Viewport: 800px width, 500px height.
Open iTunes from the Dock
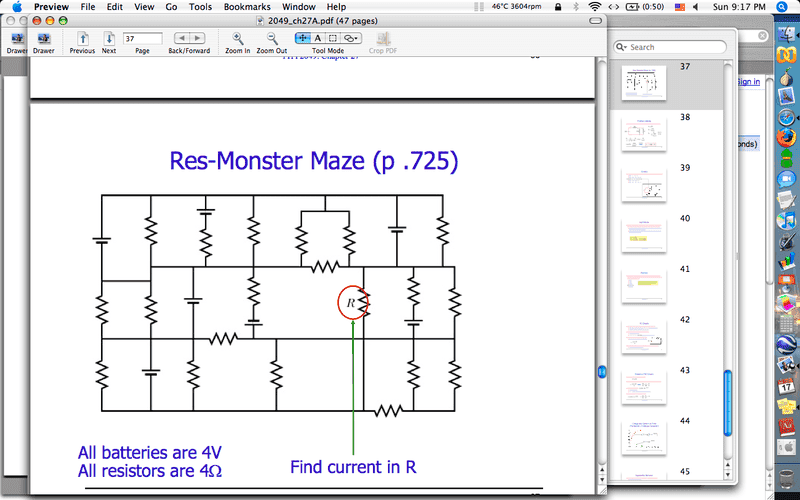pyautogui.click(x=786, y=220)
